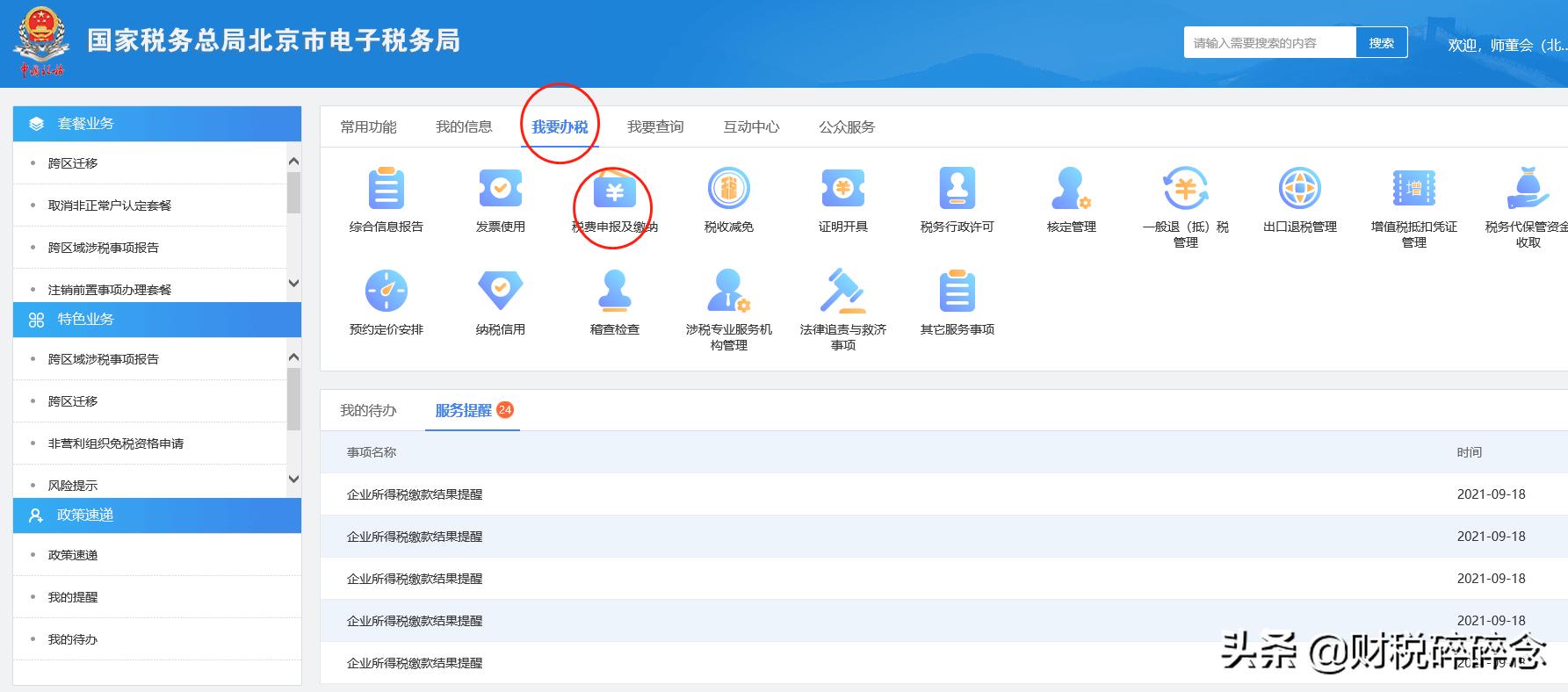Focus the search content input field
This screenshot has width=1568, height=692.
tap(1270, 42)
